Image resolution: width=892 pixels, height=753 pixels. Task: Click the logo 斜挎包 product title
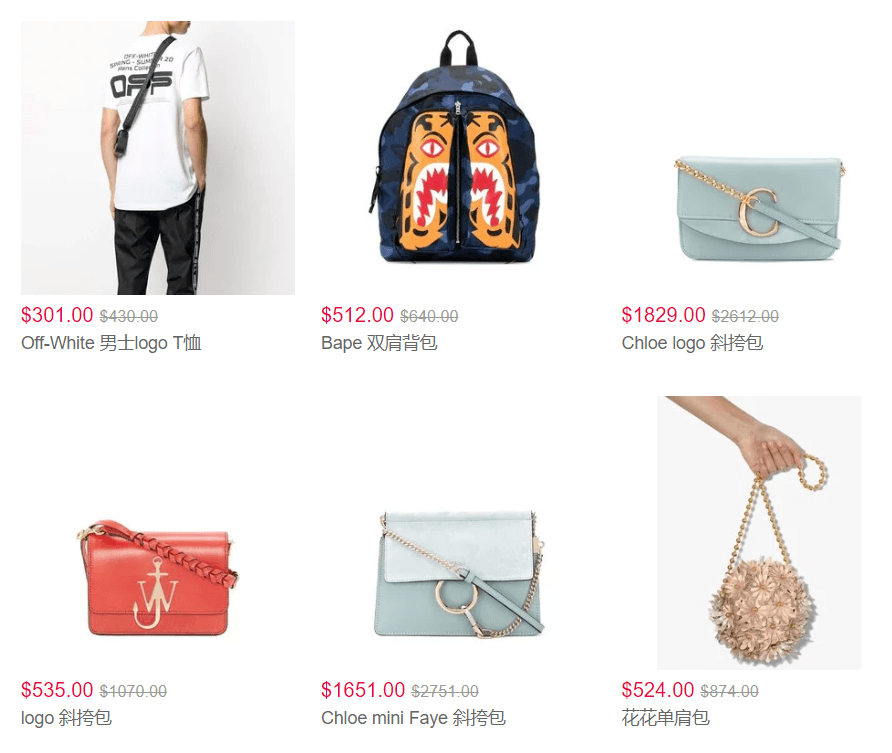pyautogui.click(x=67, y=718)
